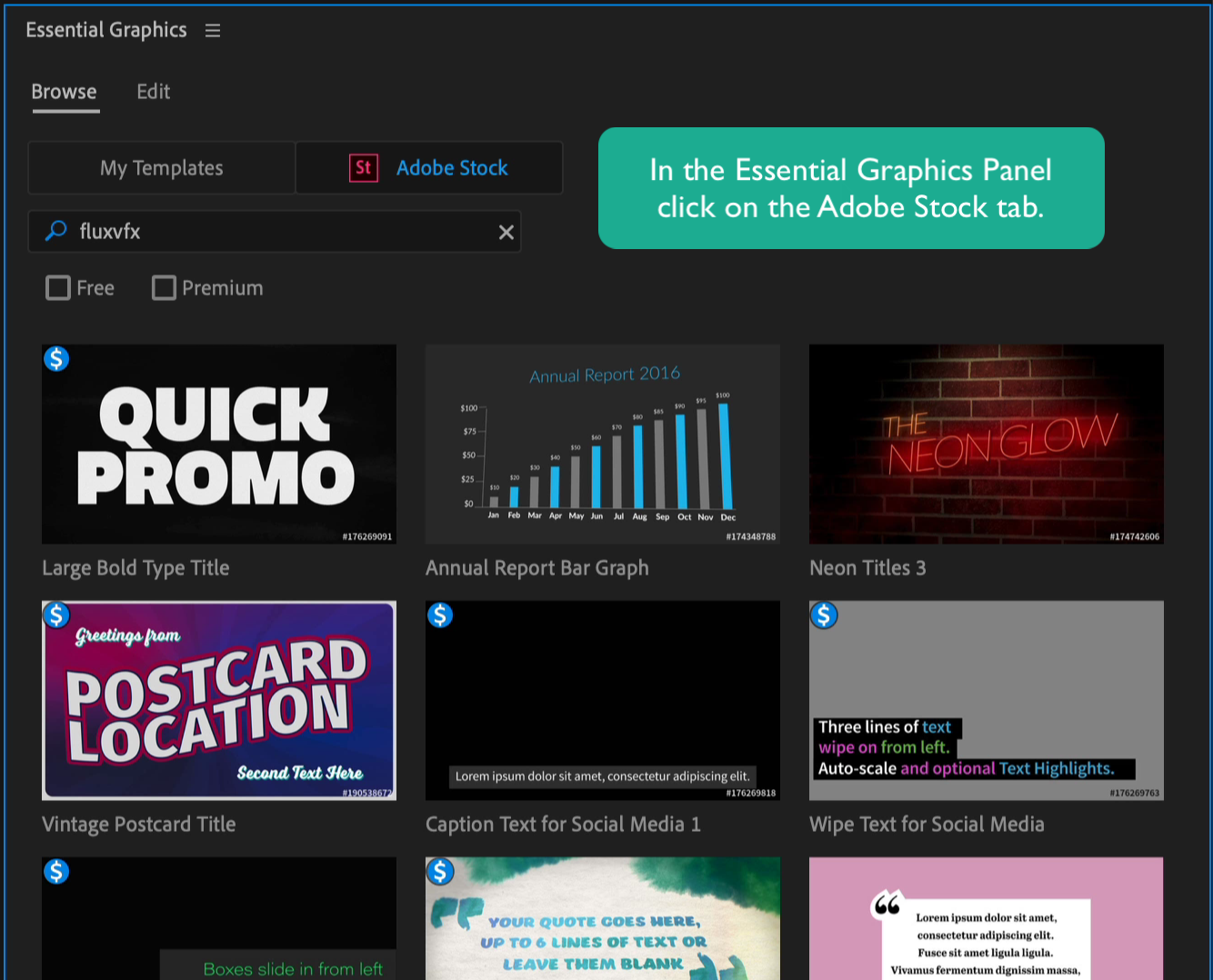Select the Adobe Stock tab
Screen dimensions: 1213x980
[x=429, y=167]
